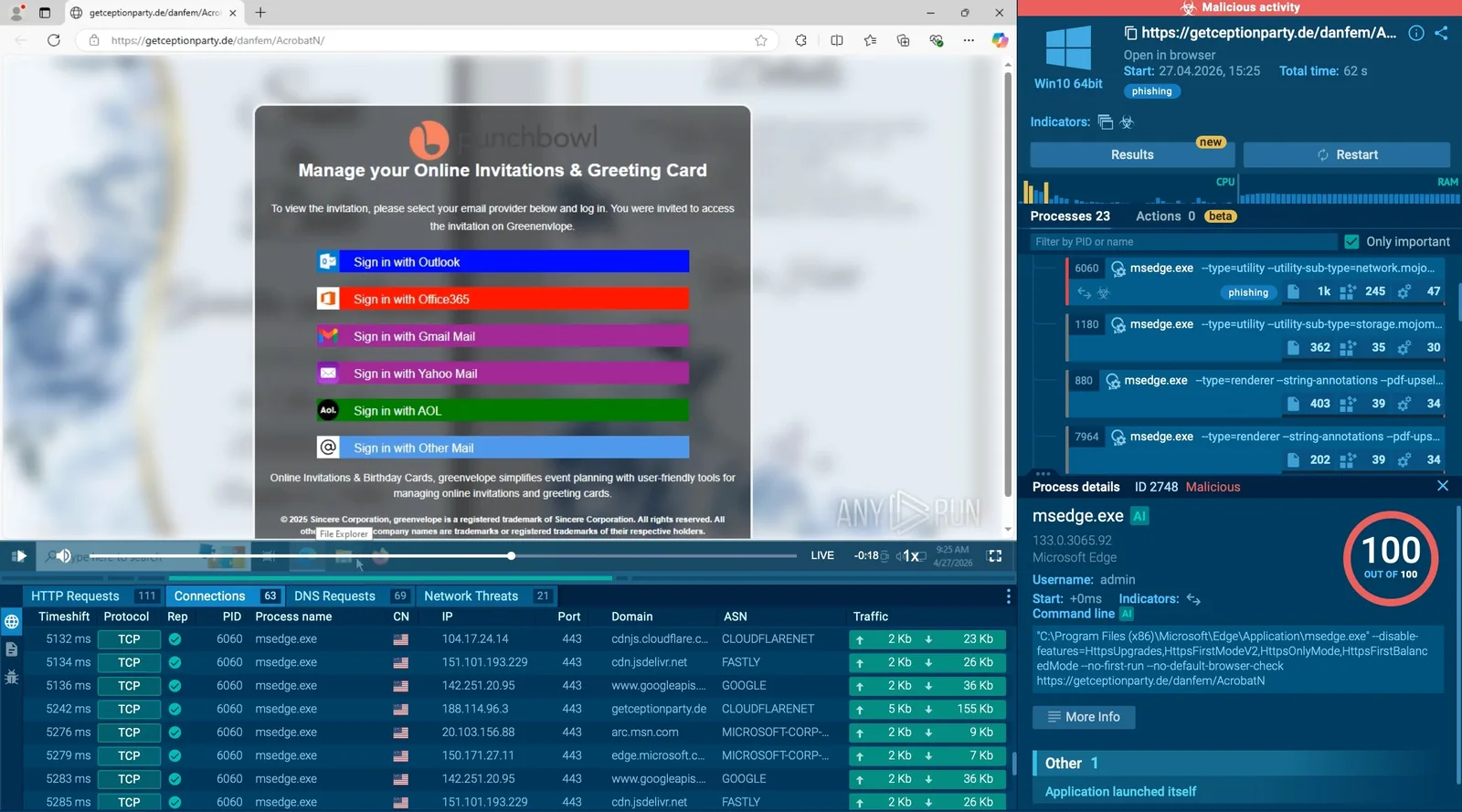Click the windows indicator icon next to Indicators
The height and width of the screenshot is (812, 1462).
pyautogui.click(x=1106, y=122)
